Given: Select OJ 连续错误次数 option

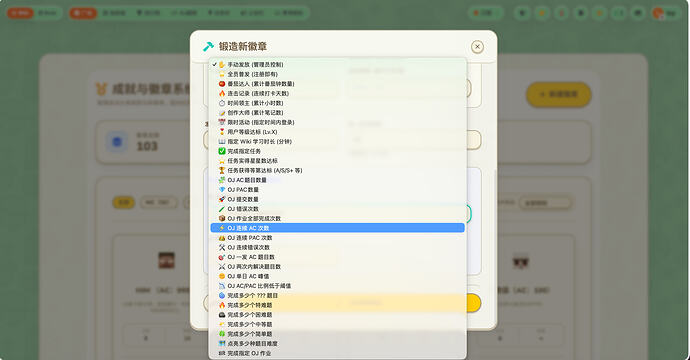Looking at the screenshot, I should pyautogui.click(x=338, y=247).
